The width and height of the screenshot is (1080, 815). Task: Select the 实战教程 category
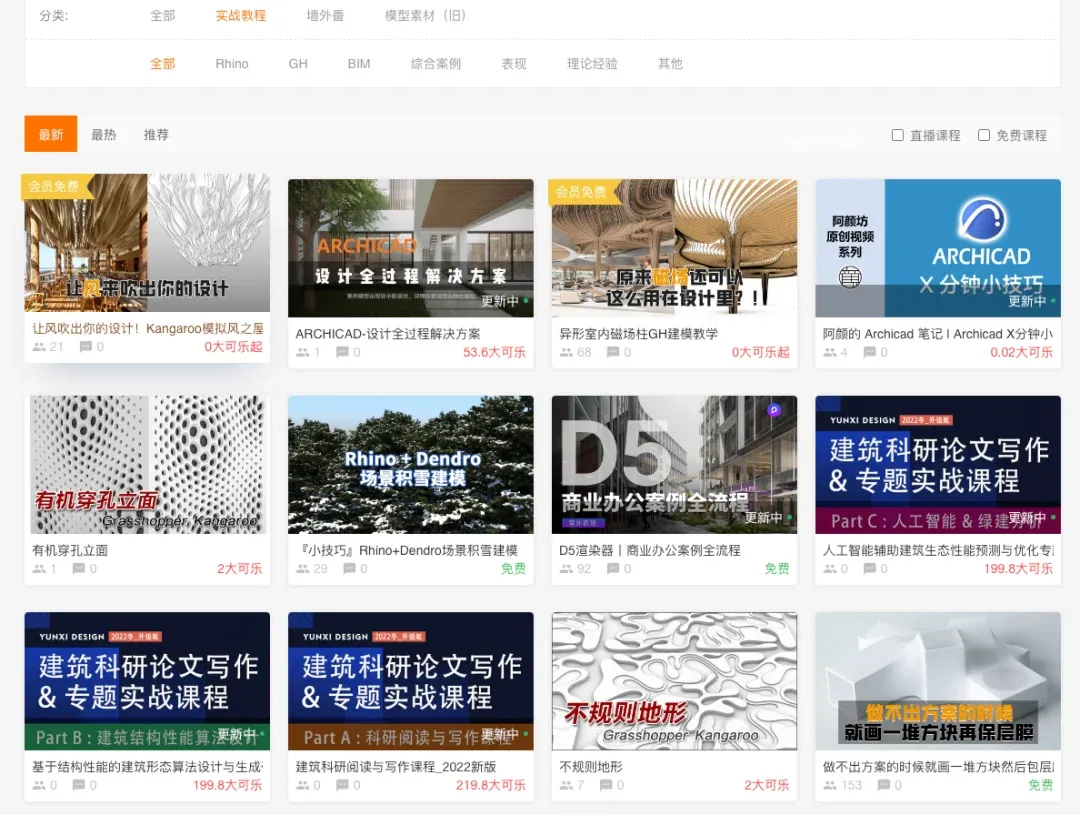[240, 15]
